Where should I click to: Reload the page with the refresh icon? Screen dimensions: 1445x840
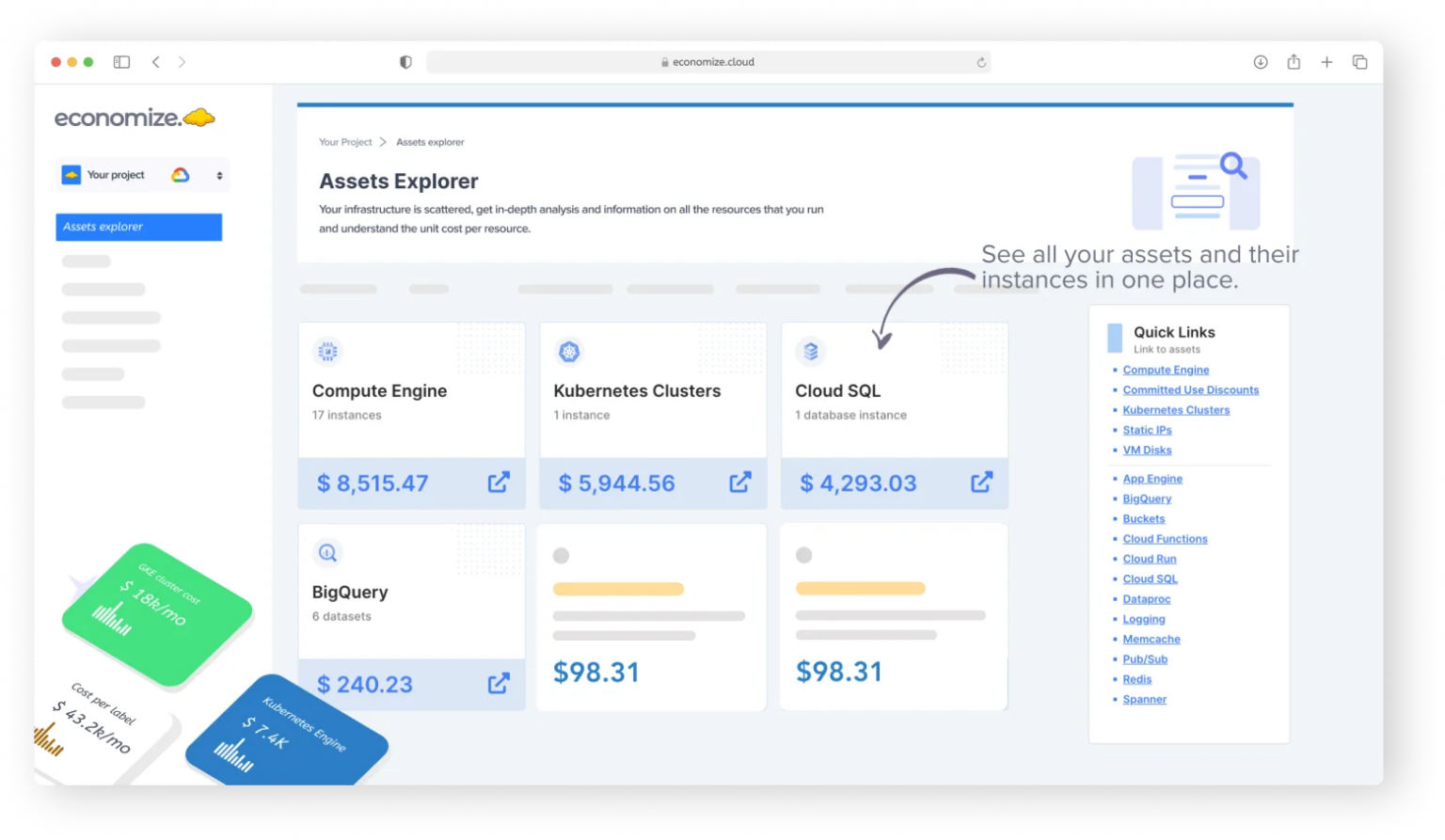(x=981, y=62)
